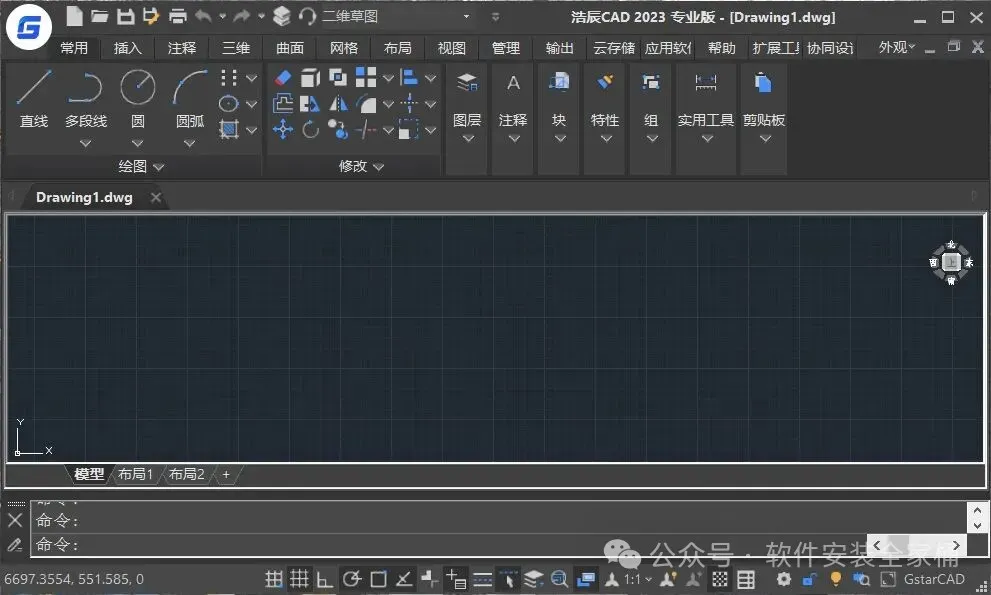Click the ellipse draw icon
This screenshot has height=595, width=991.
click(229, 104)
